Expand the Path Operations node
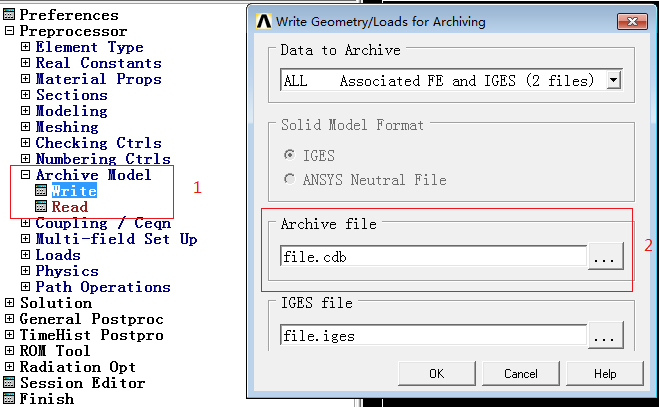This screenshot has width=659, height=407. tap(26, 286)
